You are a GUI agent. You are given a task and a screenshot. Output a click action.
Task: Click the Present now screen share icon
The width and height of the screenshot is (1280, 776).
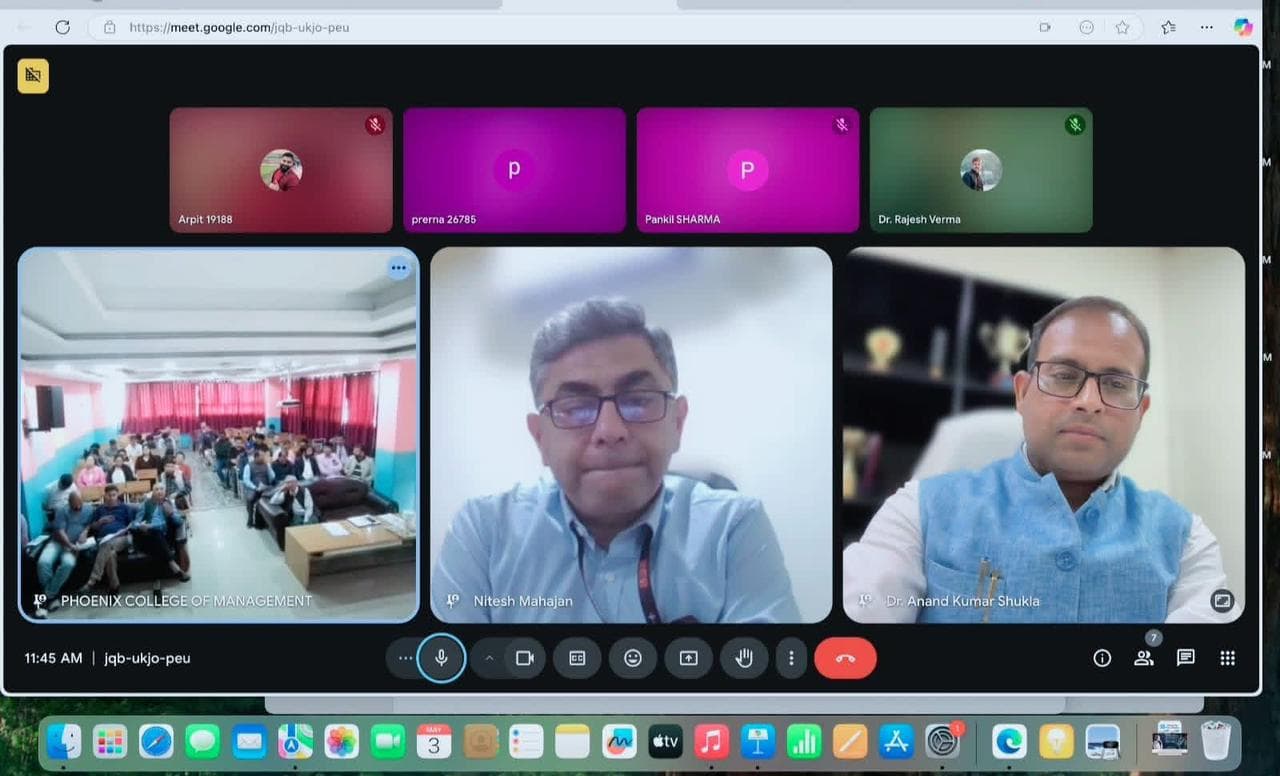coord(688,658)
